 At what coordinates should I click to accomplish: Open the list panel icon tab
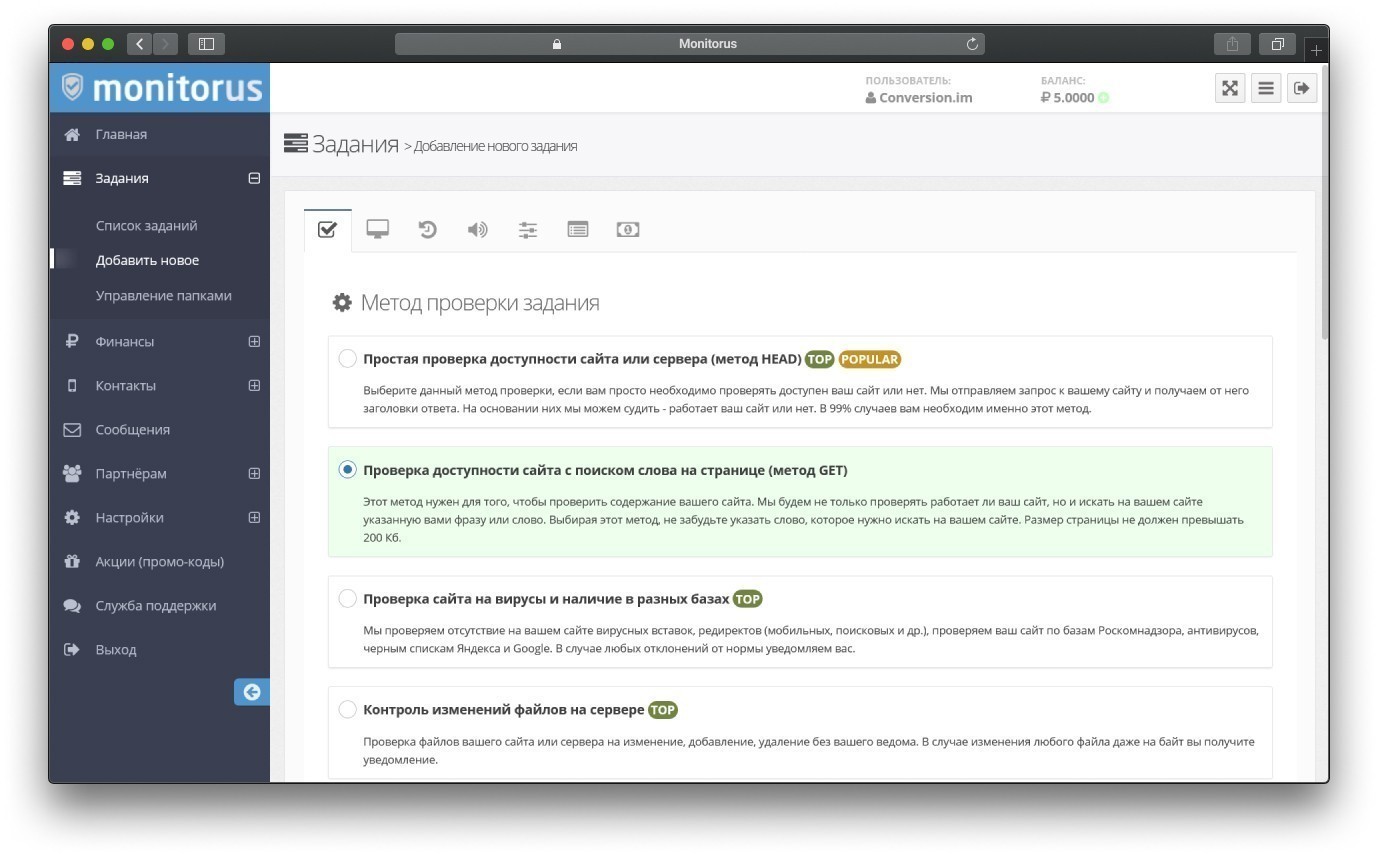point(578,230)
